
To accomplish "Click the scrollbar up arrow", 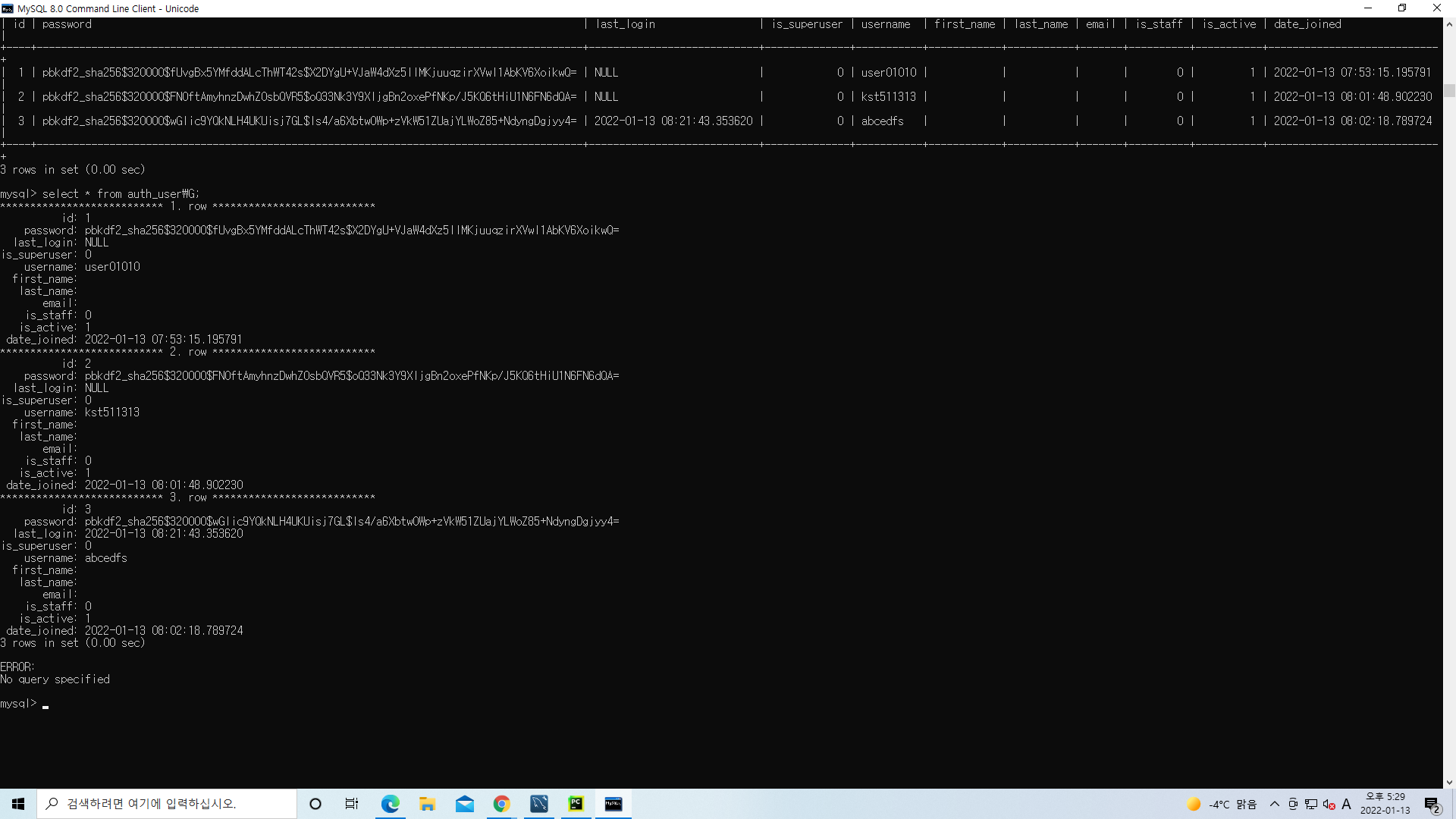I will pyautogui.click(x=1449, y=24).
